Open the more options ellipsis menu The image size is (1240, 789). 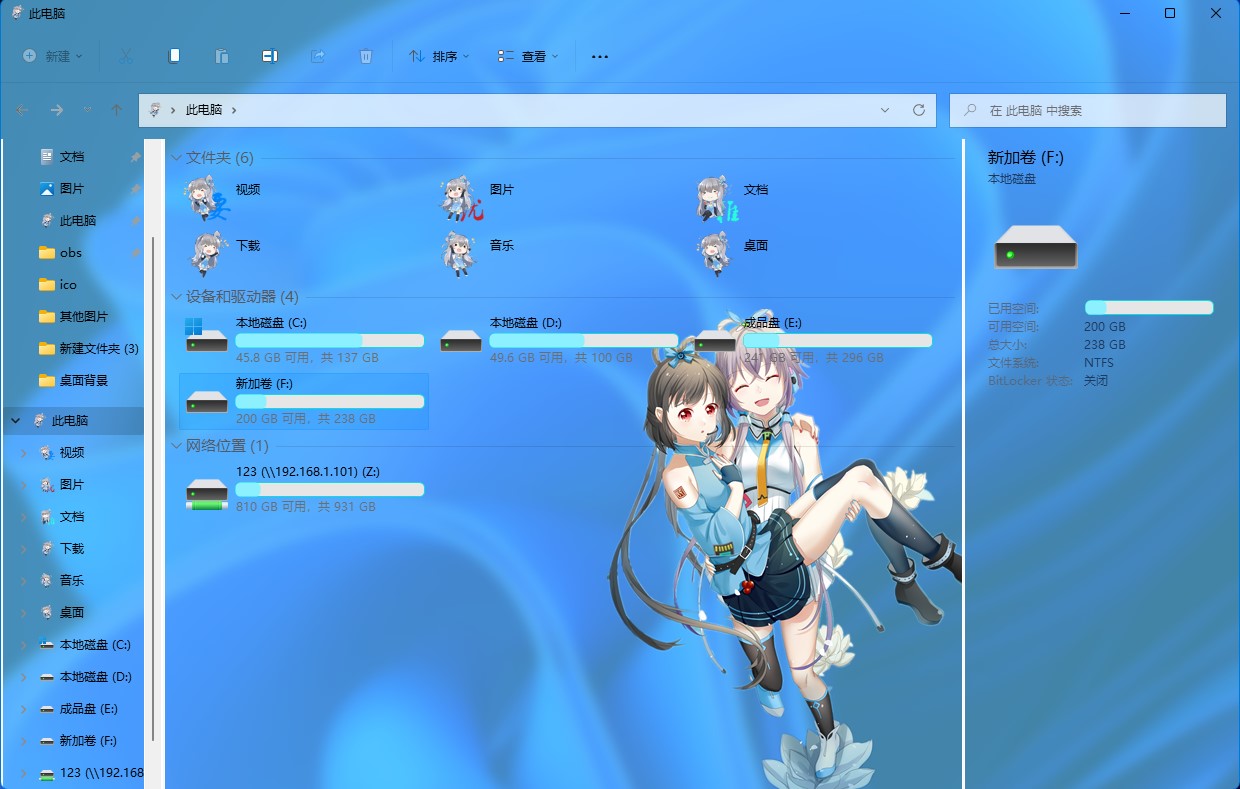pyautogui.click(x=600, y=57)
